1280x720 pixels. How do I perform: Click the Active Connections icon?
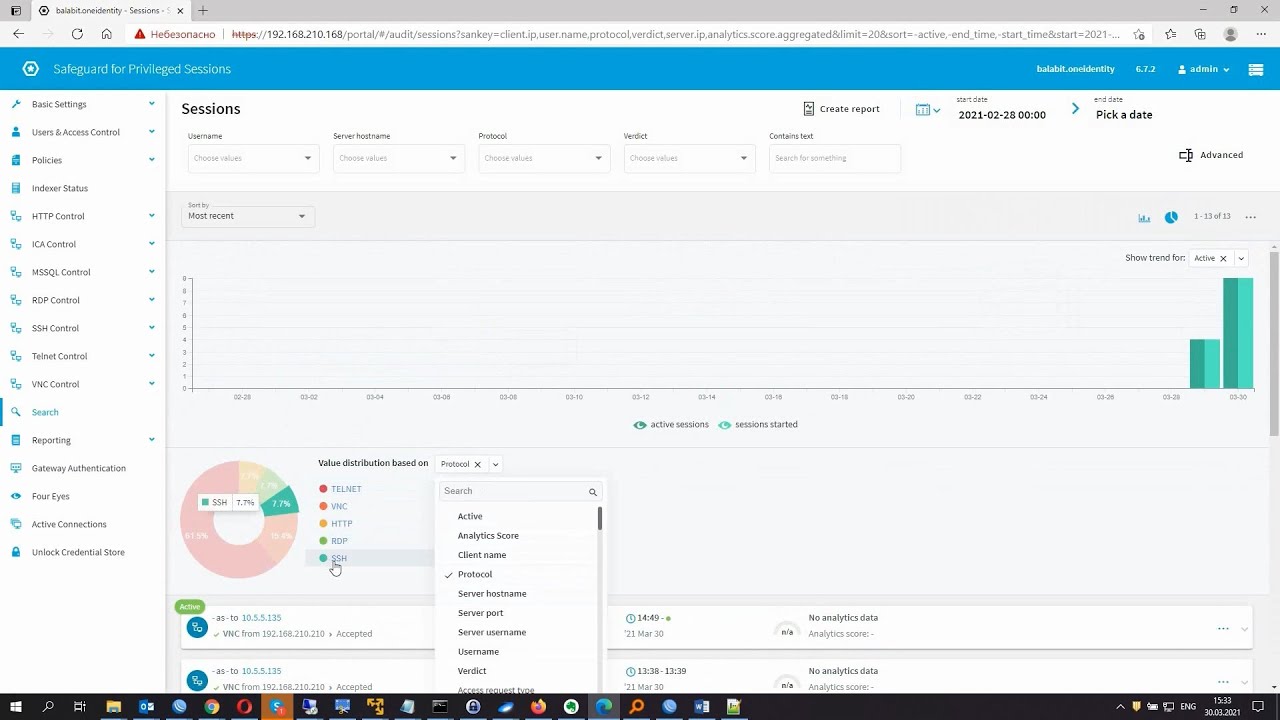[15, 524]
